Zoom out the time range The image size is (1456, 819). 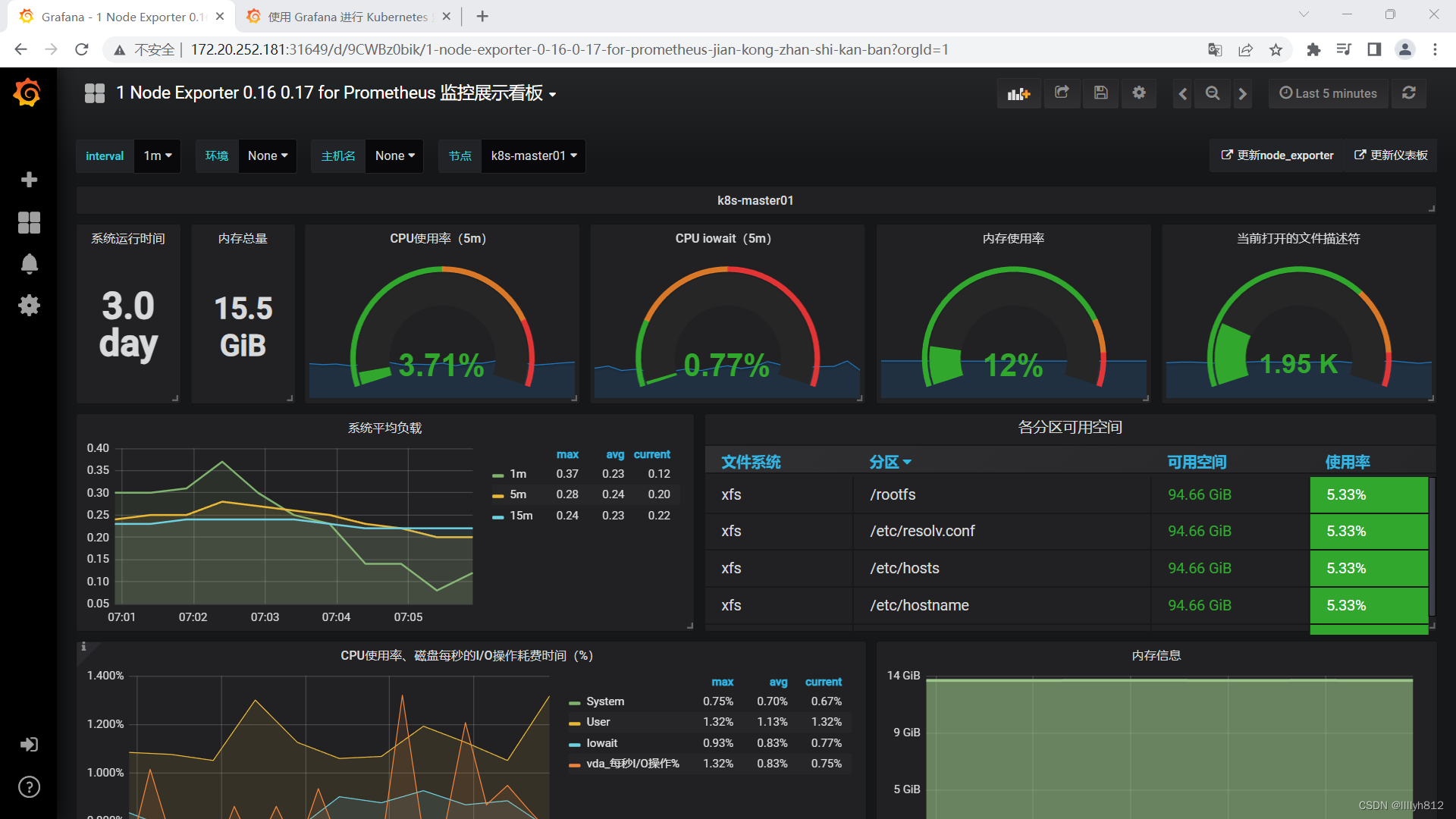1213,94
